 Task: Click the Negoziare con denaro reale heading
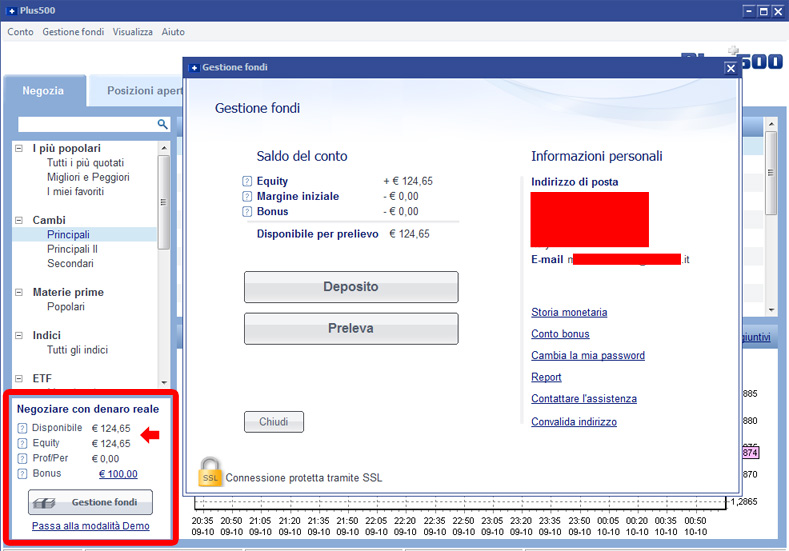click(88, 409)
